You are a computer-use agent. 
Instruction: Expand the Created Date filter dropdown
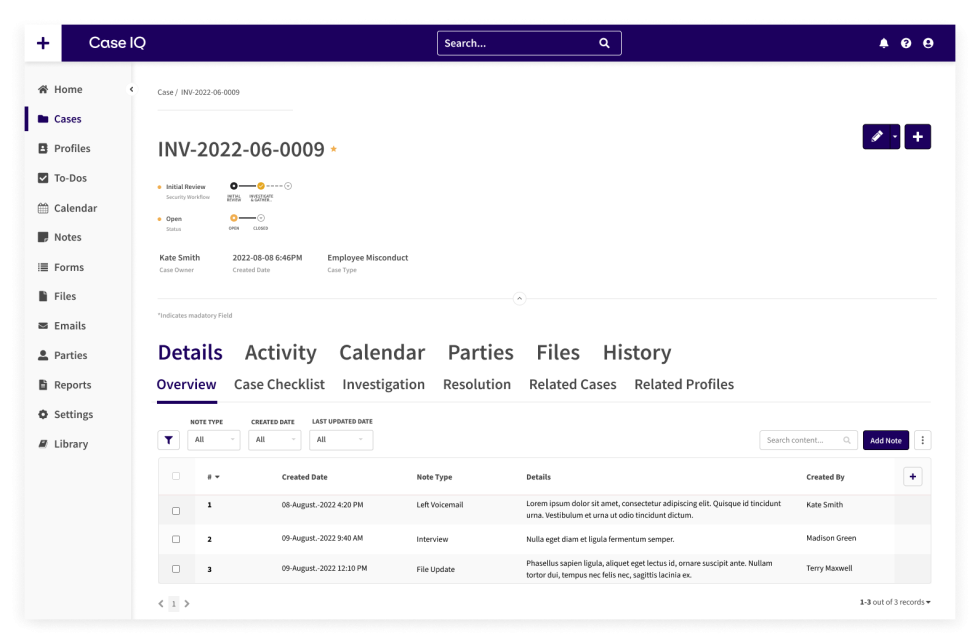(275, 440)
